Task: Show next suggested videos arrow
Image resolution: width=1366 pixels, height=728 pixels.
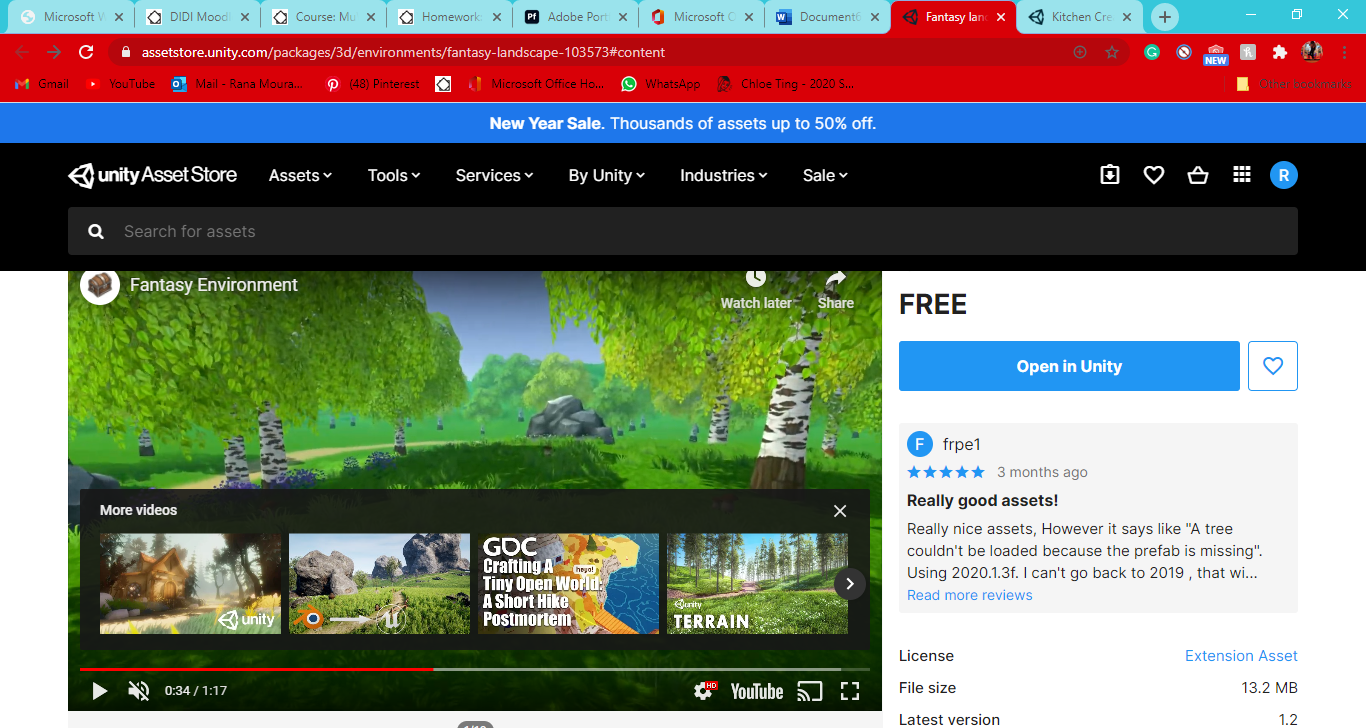Action: [850, 583]
